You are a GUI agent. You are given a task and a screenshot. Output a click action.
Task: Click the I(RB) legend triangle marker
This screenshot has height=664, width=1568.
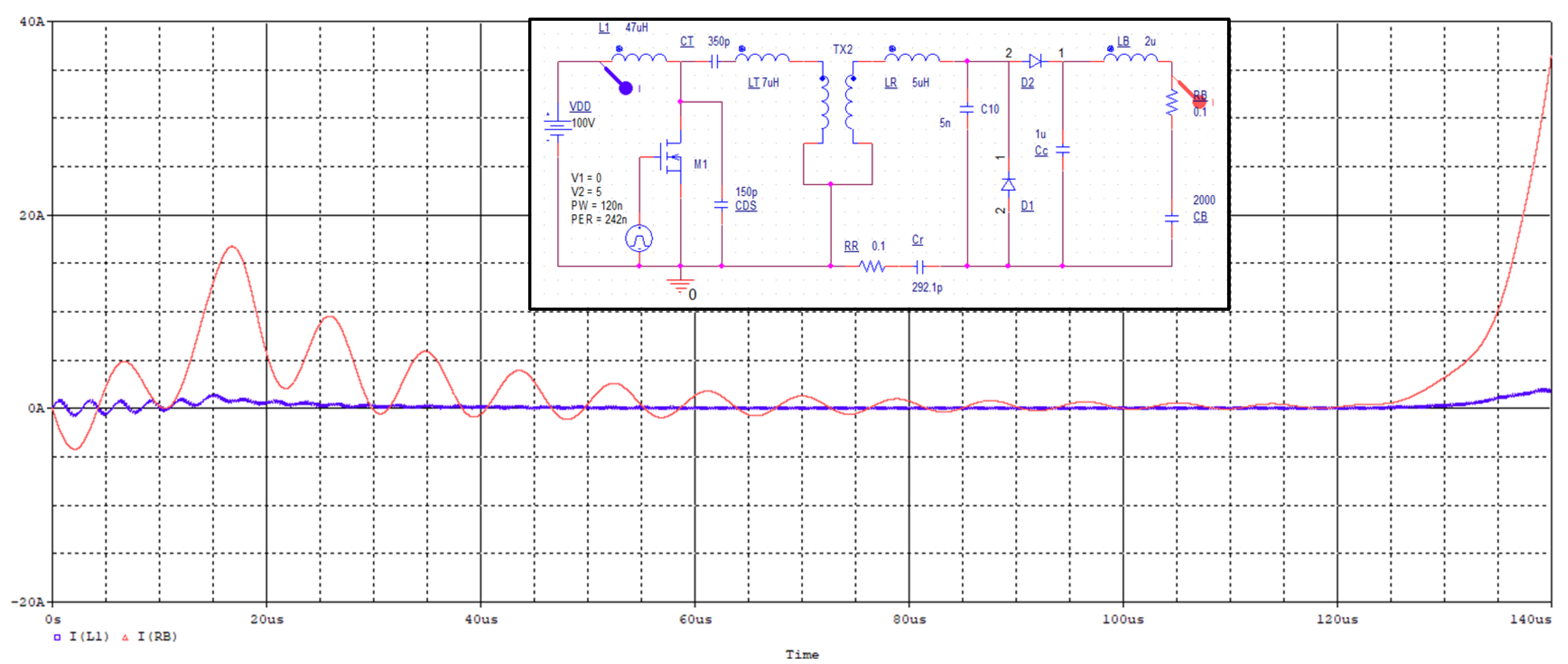126,637
